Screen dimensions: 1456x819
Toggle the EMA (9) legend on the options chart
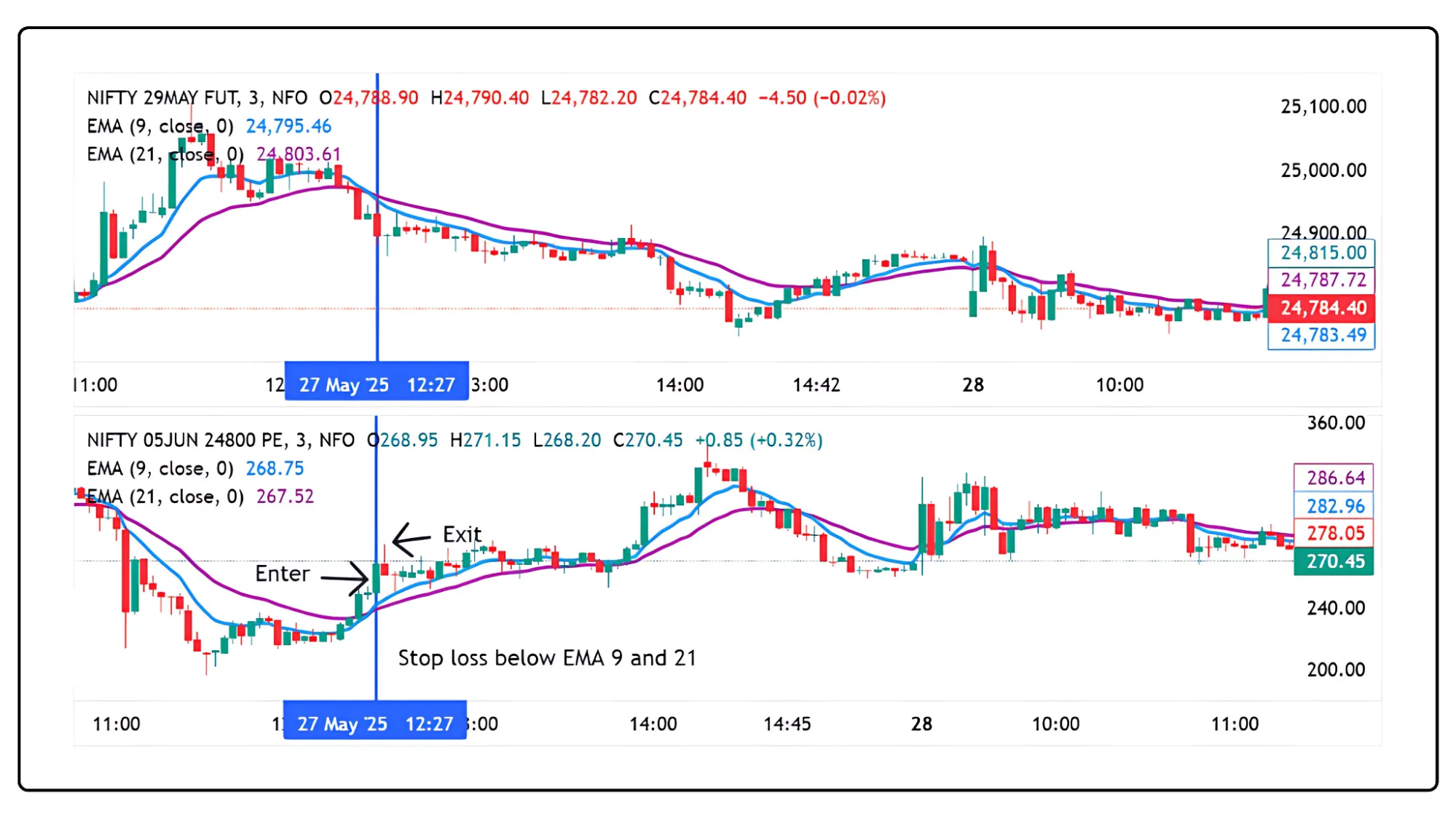[160, 468]
